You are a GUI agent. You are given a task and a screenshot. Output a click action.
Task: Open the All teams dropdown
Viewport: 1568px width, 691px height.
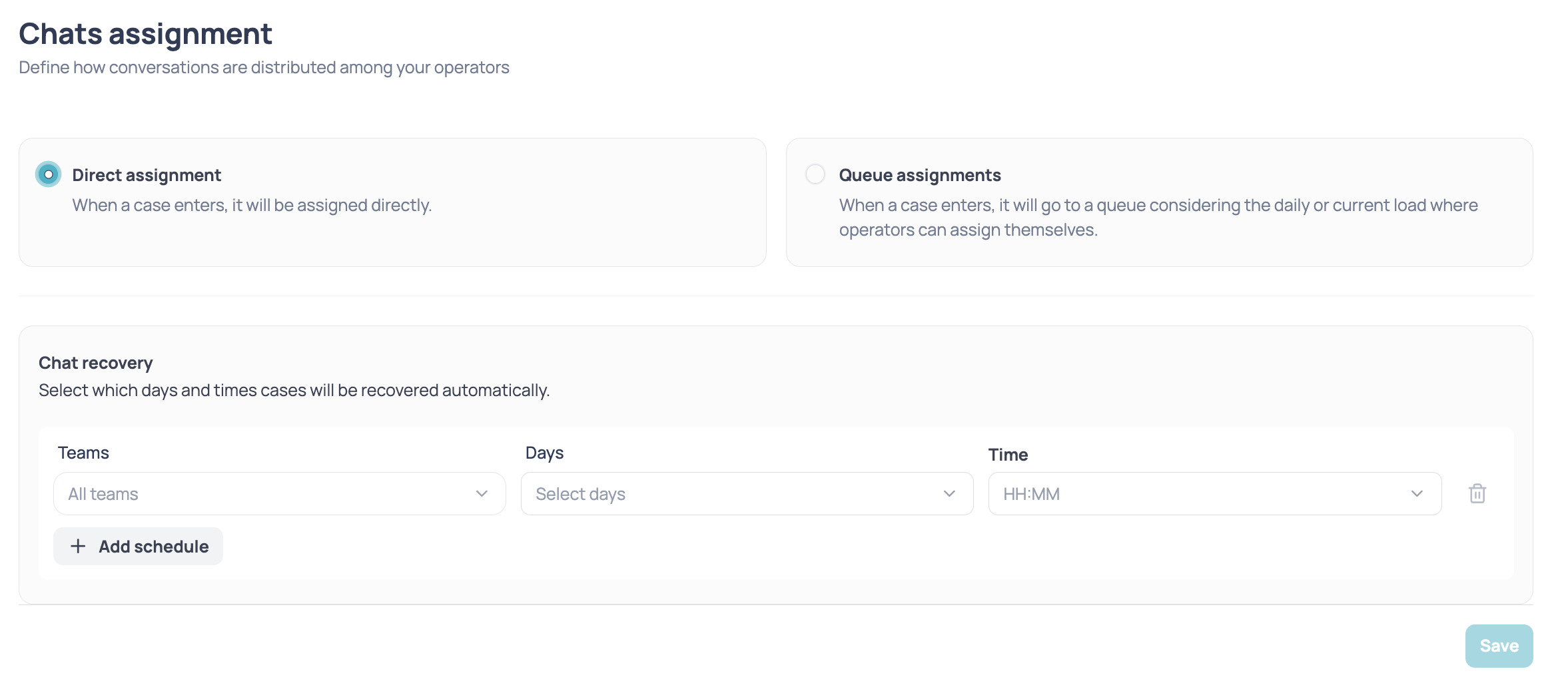(279, 493)
